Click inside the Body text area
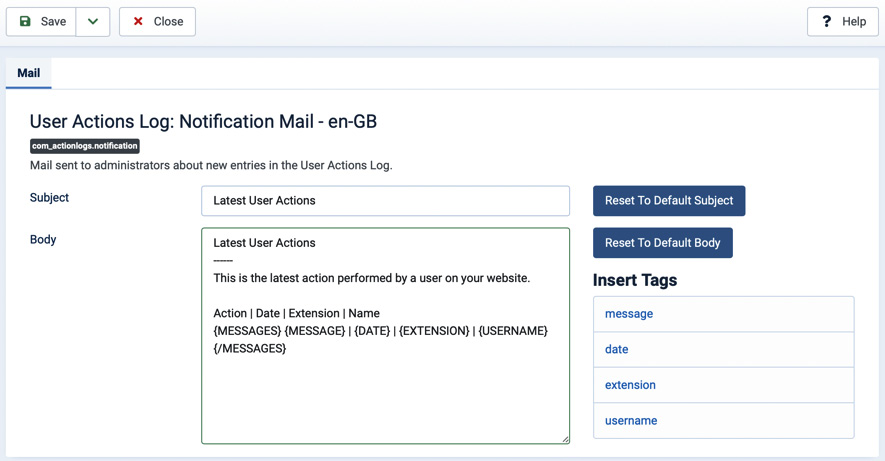The height and width of the screenshot is (461, 885). (x=385, y=336)
